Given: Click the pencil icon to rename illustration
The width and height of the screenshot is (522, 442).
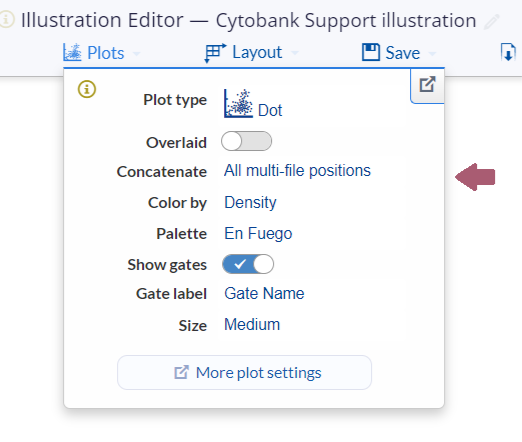Looking at the screenshot, I should (x=491, y=21).
